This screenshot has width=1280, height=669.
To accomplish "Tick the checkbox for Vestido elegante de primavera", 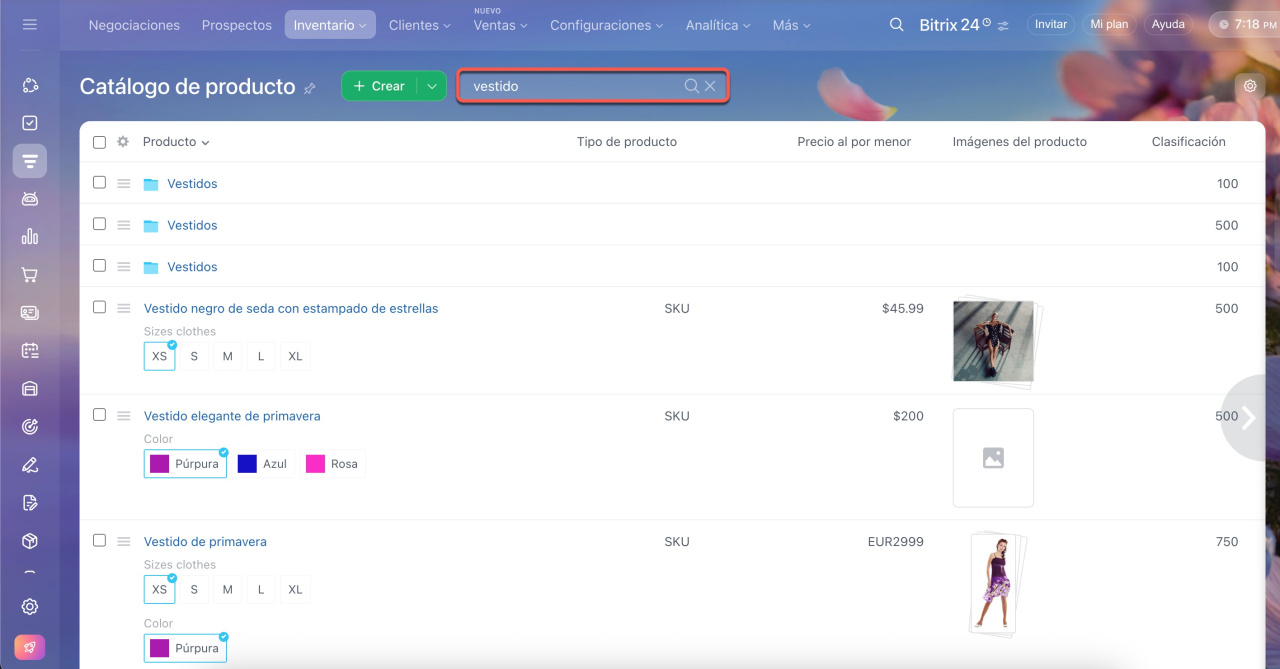I will pyautogui.click(x=99, y=414).
